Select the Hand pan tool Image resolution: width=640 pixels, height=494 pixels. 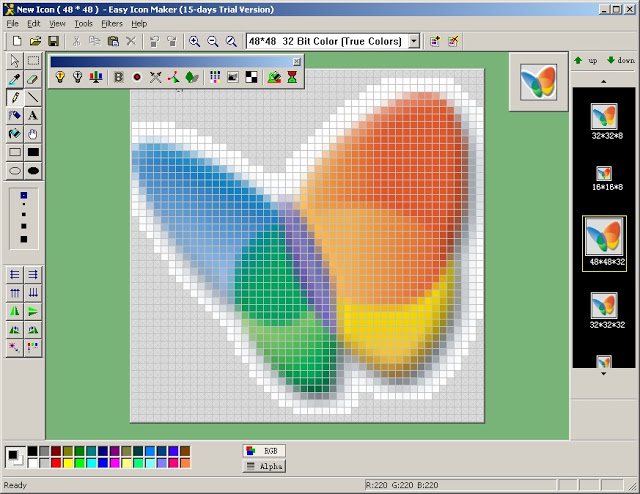(33, 134)
